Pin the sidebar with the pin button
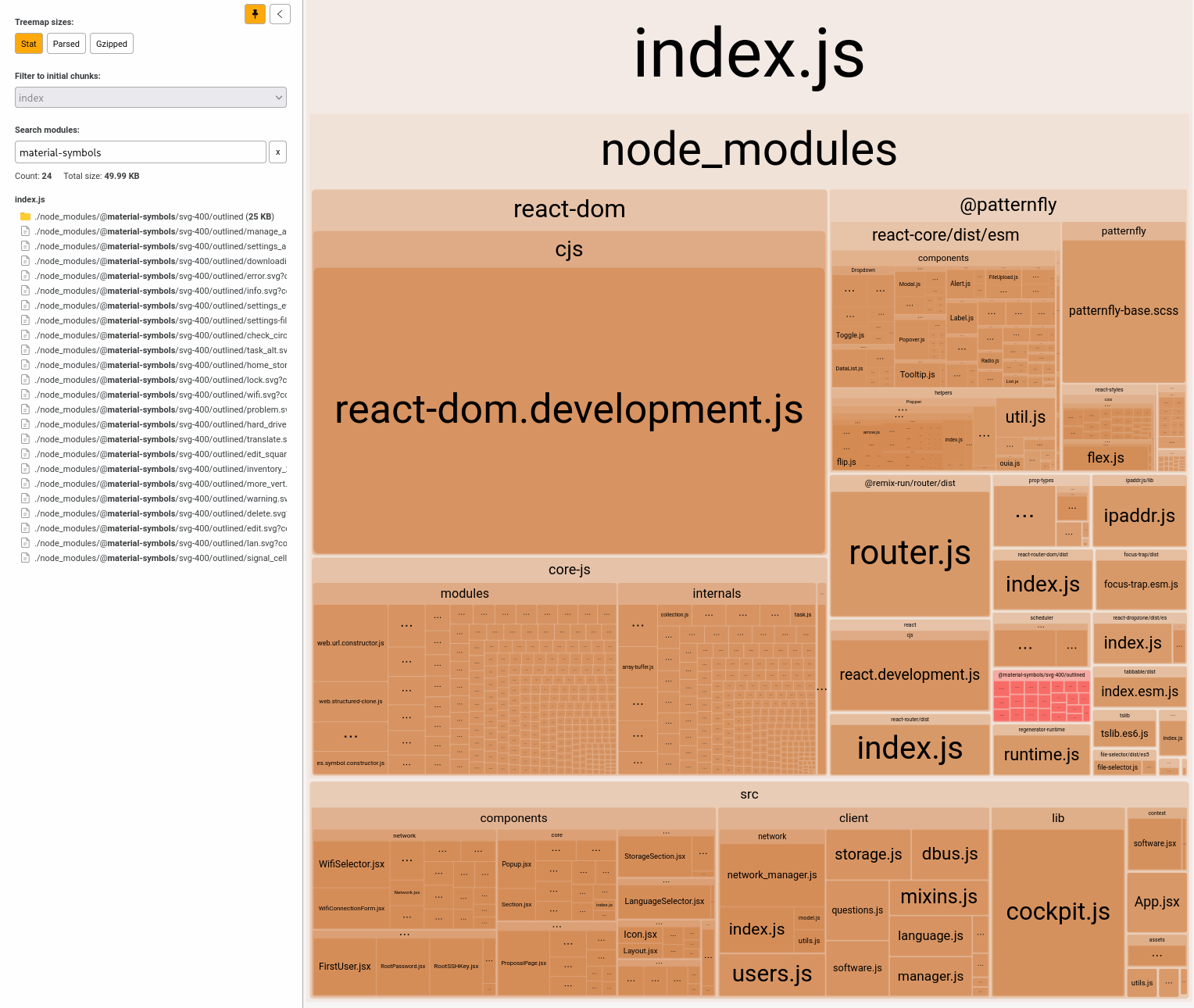The height and width of the screenshot is (1008, 1194). pyautogui.click(x=255, y=14)
